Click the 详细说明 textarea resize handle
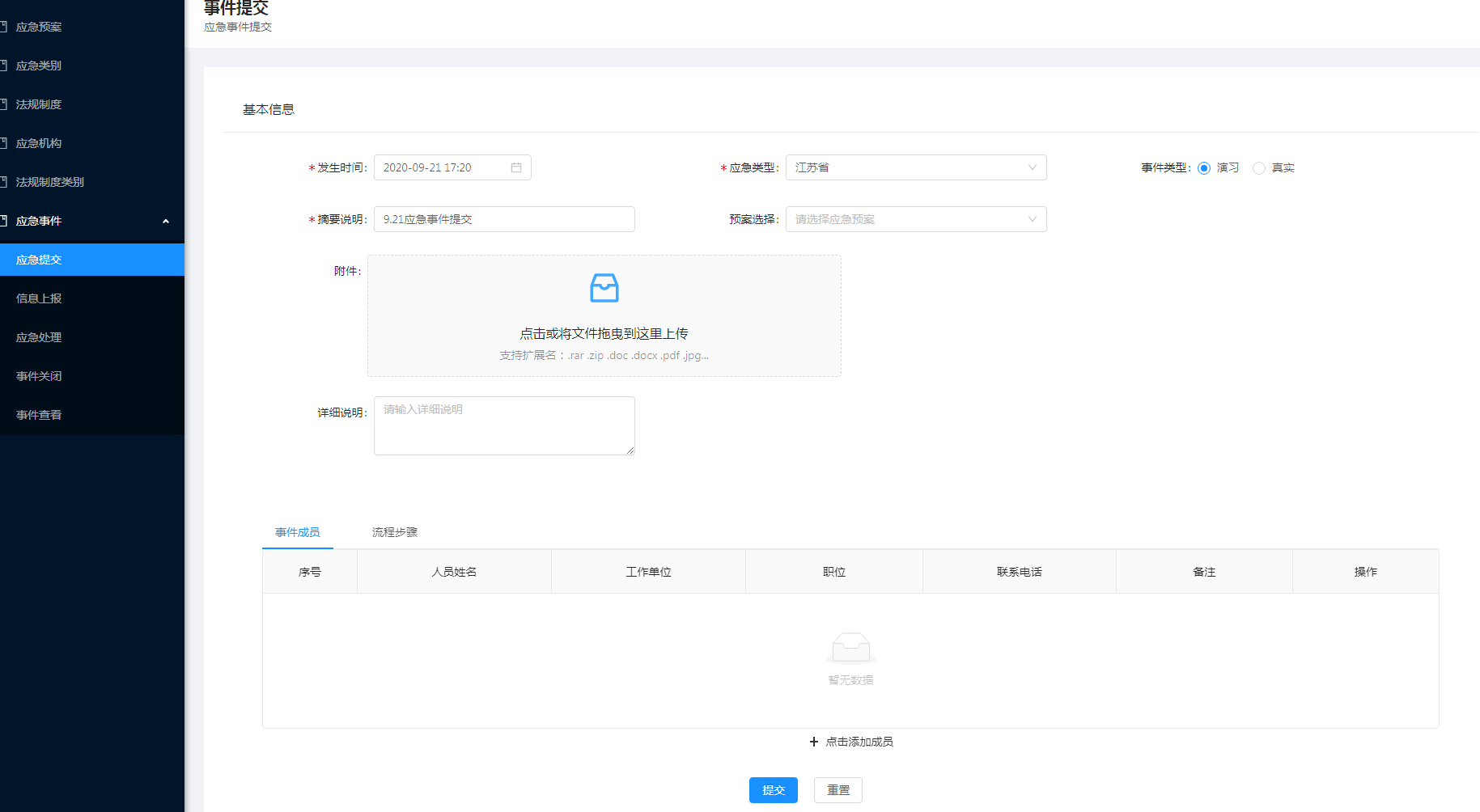This screenshot has height=812, width=1480. click(630, 450)
